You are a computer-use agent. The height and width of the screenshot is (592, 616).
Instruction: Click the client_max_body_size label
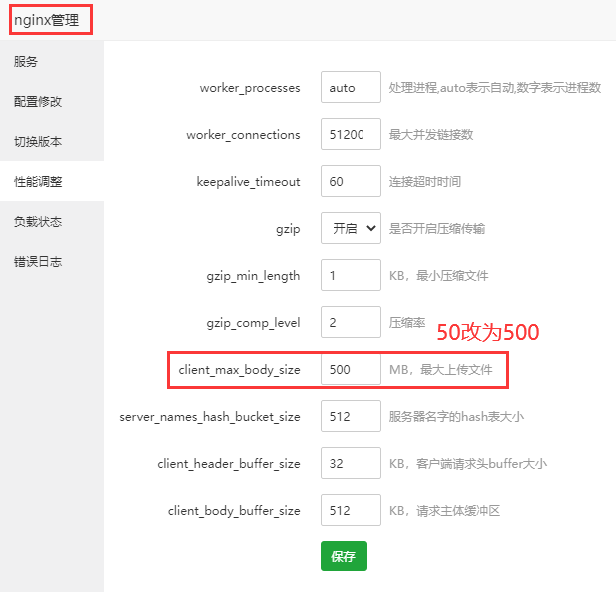(x=239, y=370)
